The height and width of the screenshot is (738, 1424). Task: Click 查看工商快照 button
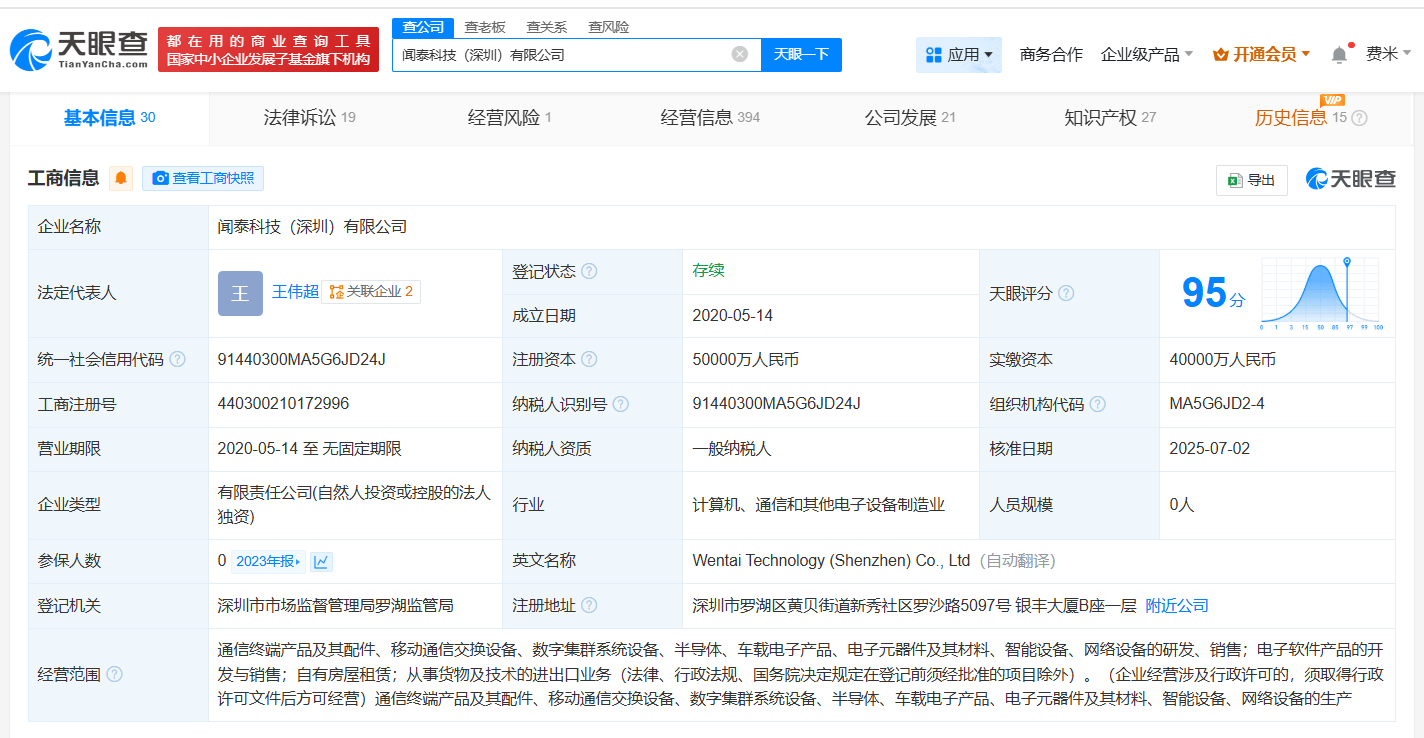tap(203, 178)
